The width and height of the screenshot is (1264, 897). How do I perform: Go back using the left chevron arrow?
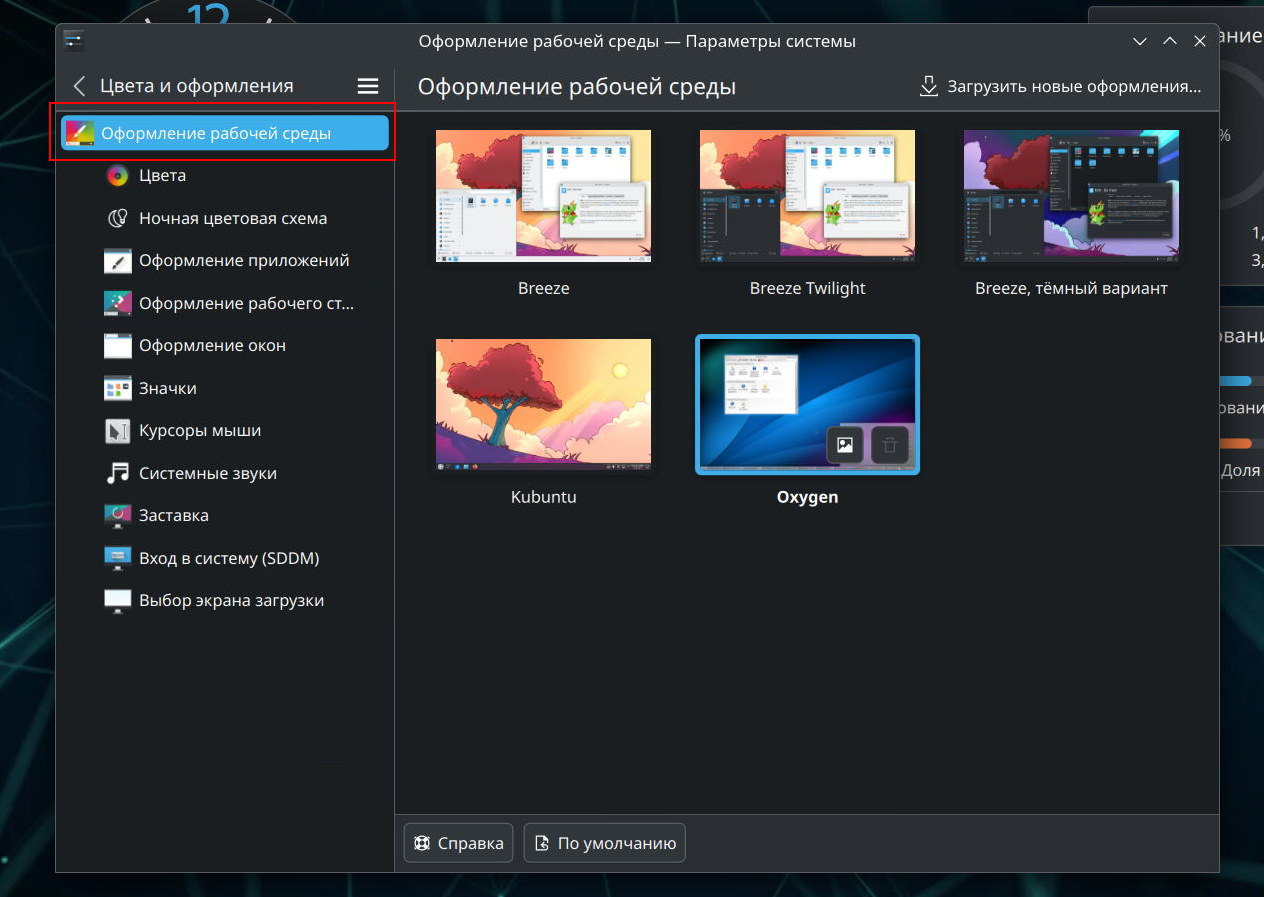coord(80,86)
